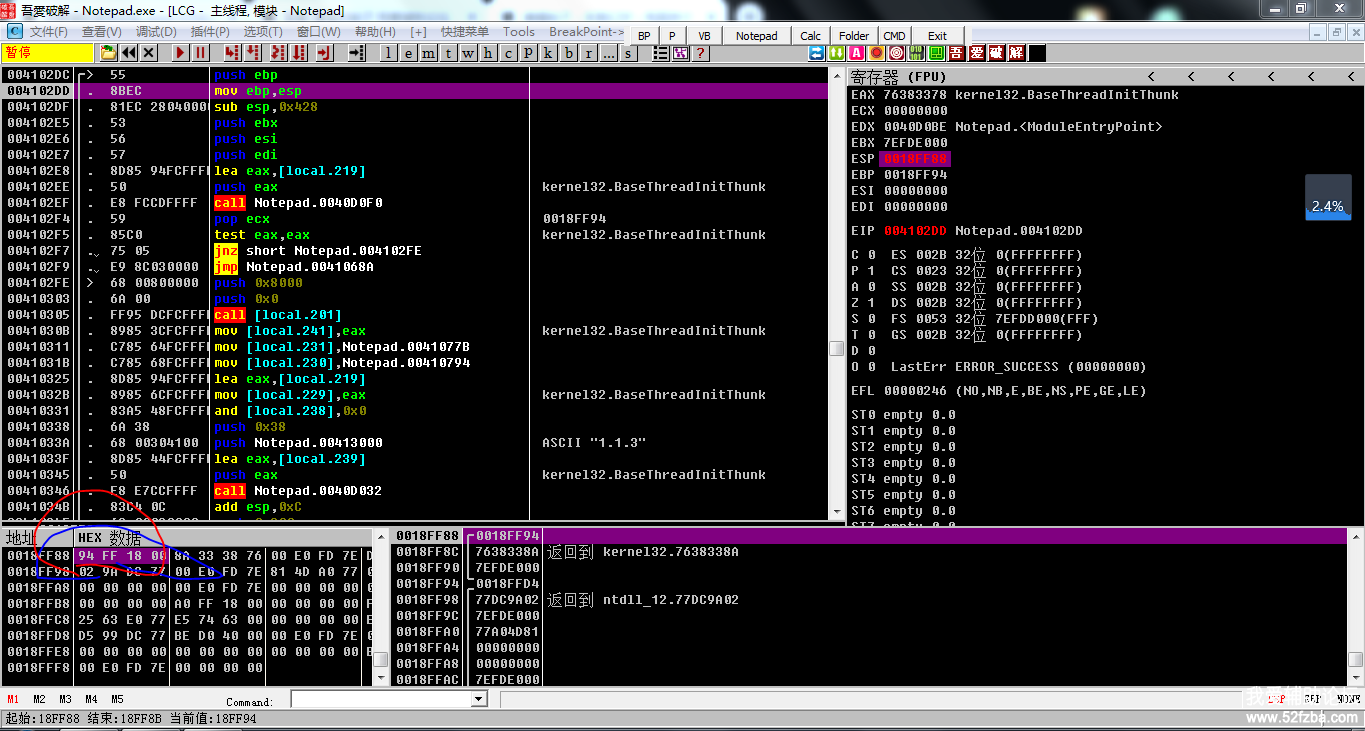Open debugging options with the list icon
1365x731 pixels.
coord(660,53)
